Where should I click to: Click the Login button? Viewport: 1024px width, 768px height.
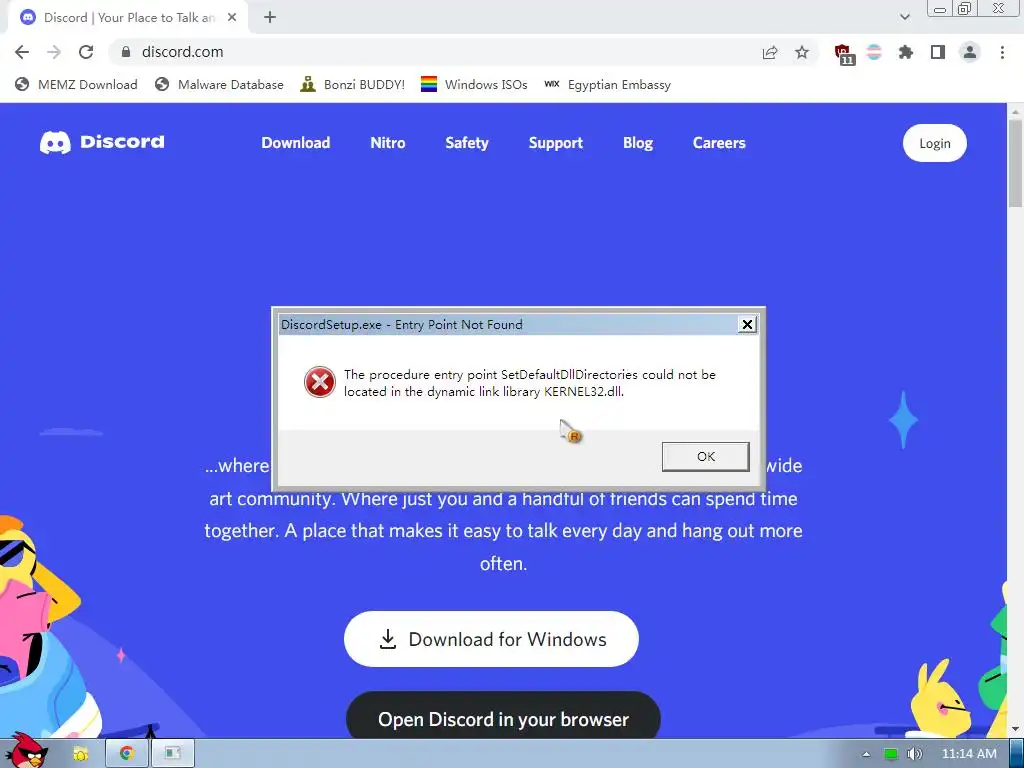click(x=935, y=143)
